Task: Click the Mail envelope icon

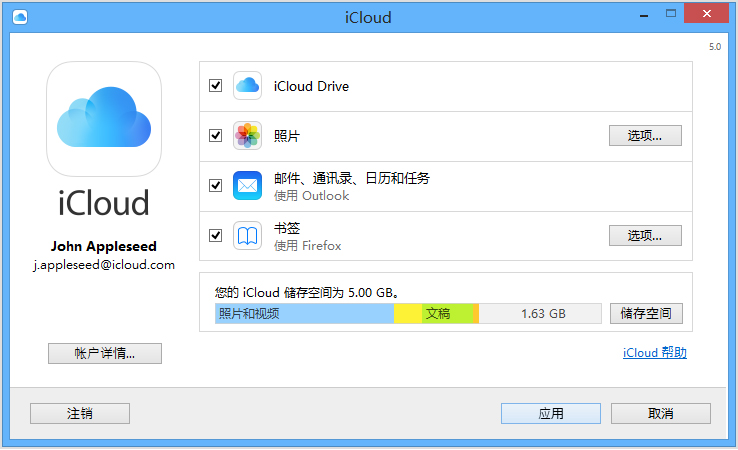Action: (x=247, y=185)
